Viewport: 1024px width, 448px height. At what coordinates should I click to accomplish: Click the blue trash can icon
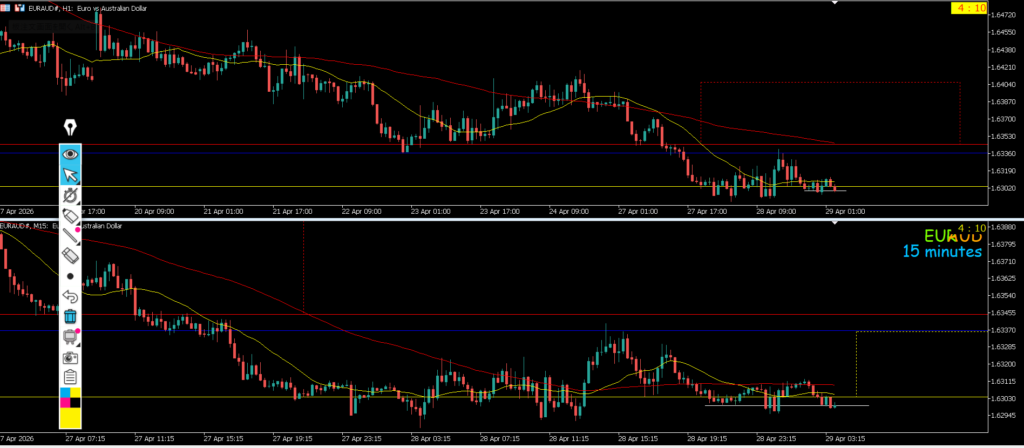point(70,316)
